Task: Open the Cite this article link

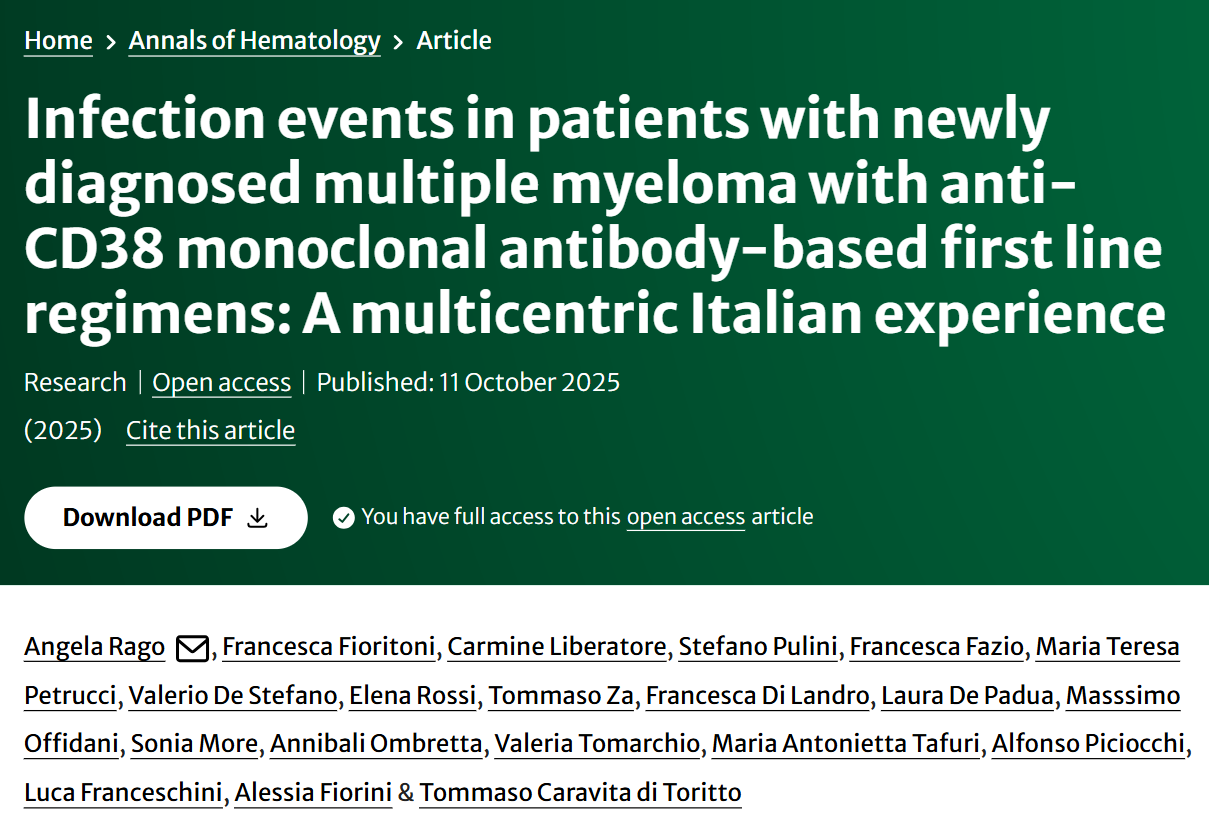Action: 210,431
